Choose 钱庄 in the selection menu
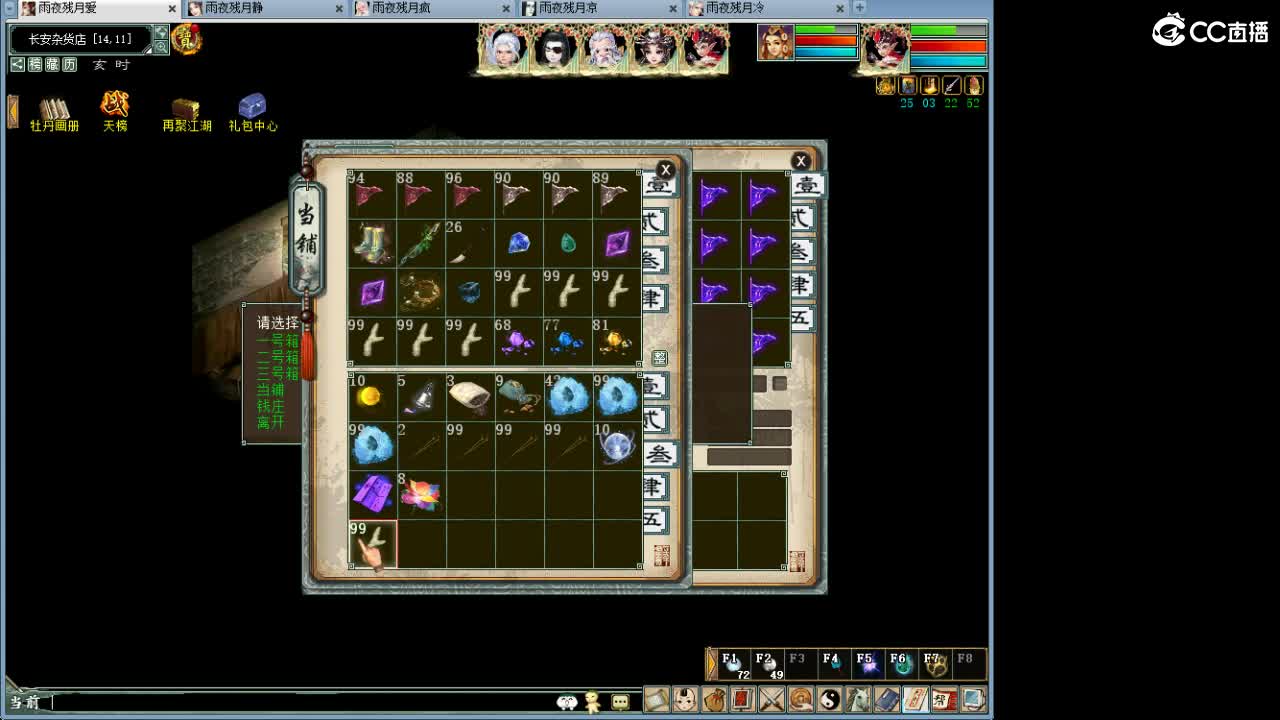 [x=270, y=406]
